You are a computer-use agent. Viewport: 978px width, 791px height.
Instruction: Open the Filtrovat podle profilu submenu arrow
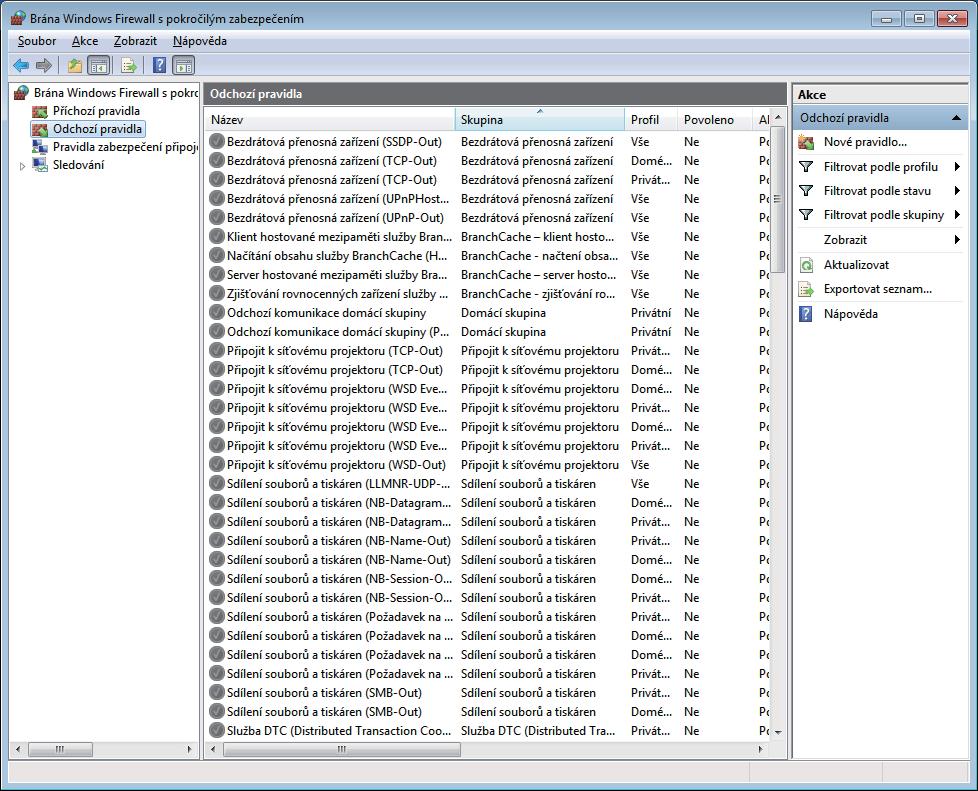[x=957, y=167]
